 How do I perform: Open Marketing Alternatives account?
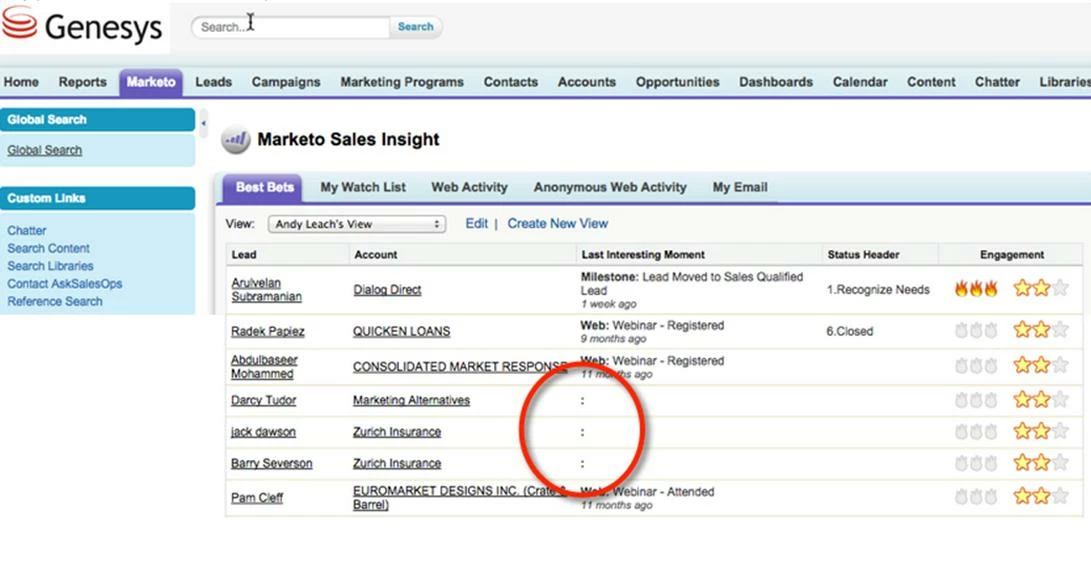[411, 401]
